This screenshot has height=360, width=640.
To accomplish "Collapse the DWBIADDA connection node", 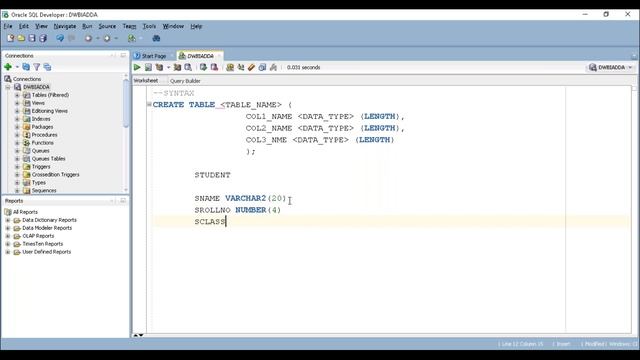I will tap(8, 87).
